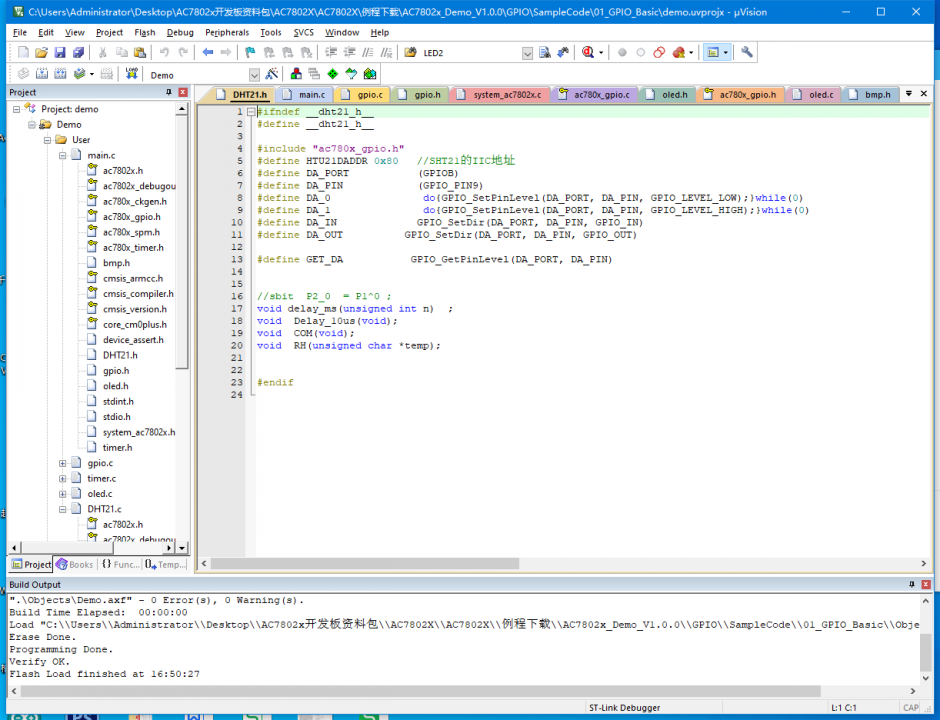This screenshot has height=720, width=940.
Task: Click the Cut scissors icon
Action: click(x=103, y=53)
